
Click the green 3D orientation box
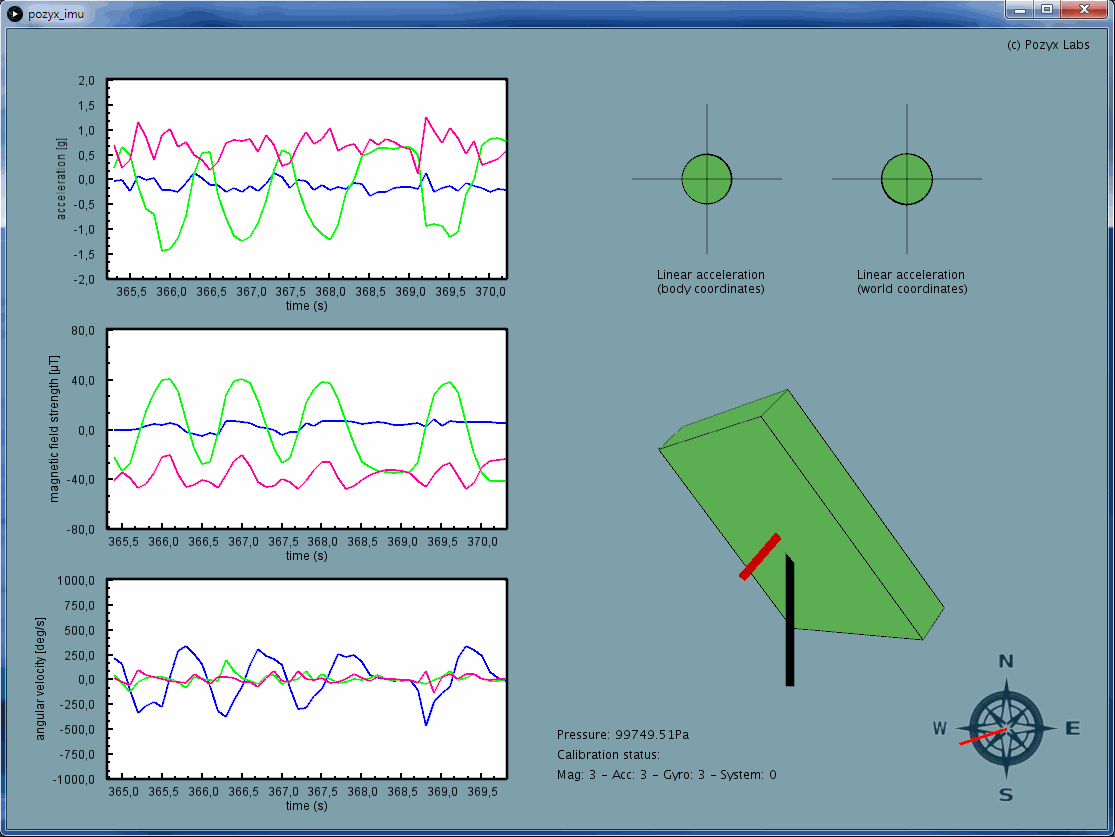point(830,520)
